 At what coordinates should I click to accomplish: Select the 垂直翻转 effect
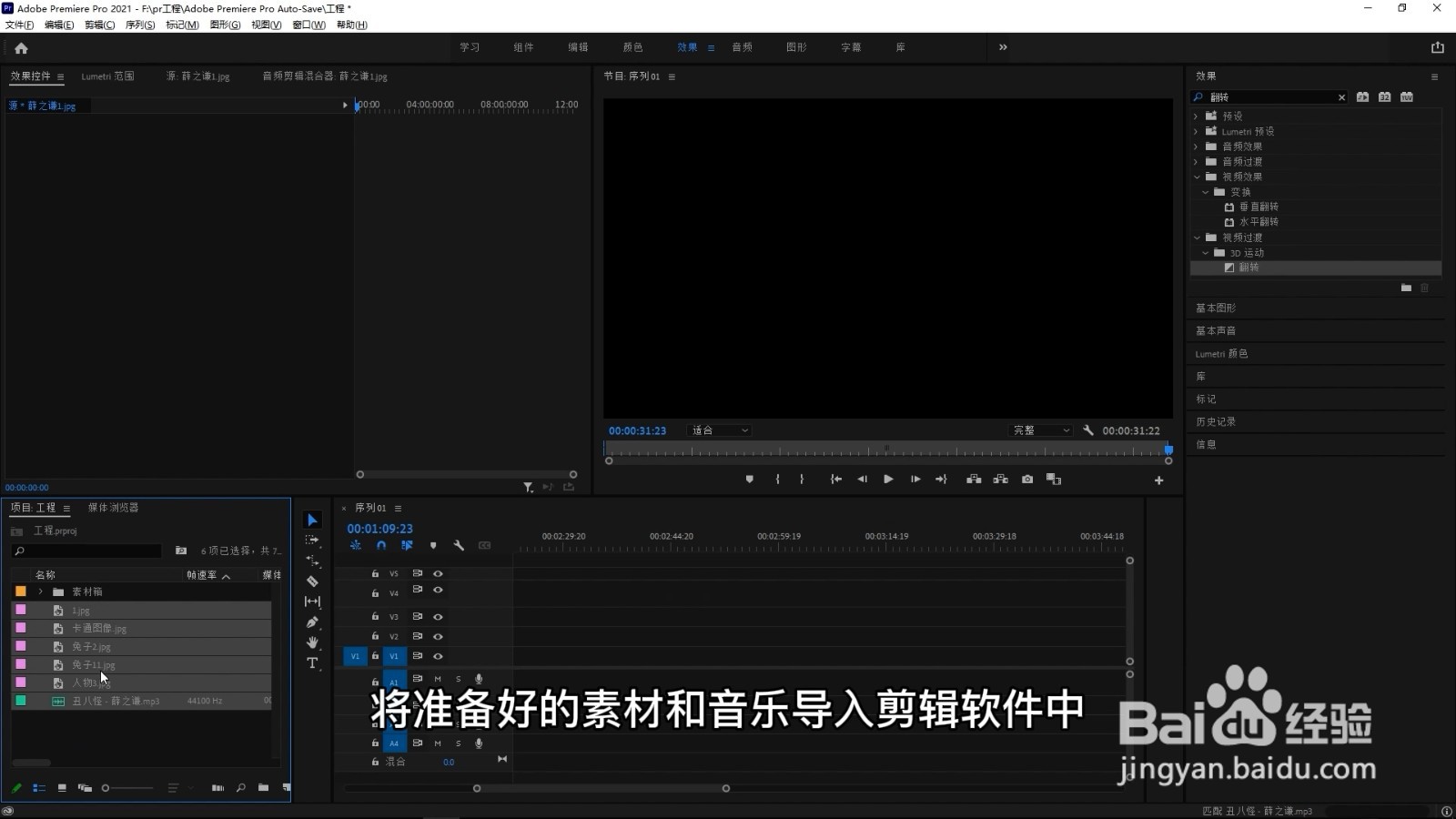point(1259,207)
